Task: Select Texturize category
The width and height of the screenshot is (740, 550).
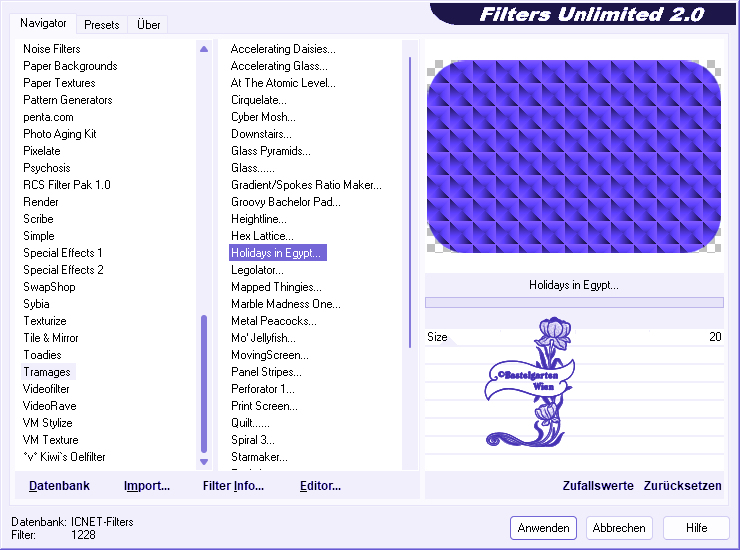Action: [x=45, y=321]
